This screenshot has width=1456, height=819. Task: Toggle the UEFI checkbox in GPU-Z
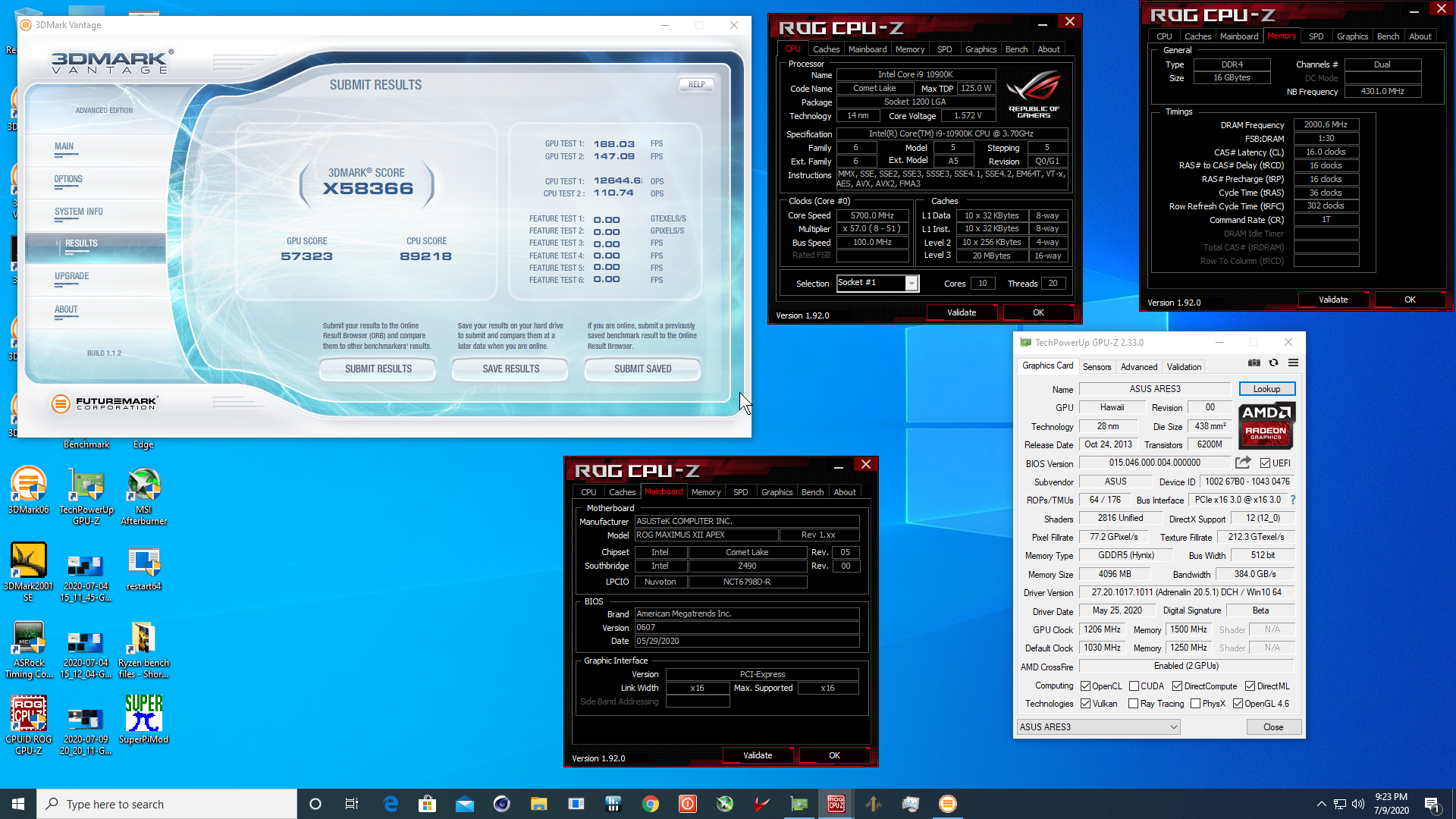[x=1265, y=463]
